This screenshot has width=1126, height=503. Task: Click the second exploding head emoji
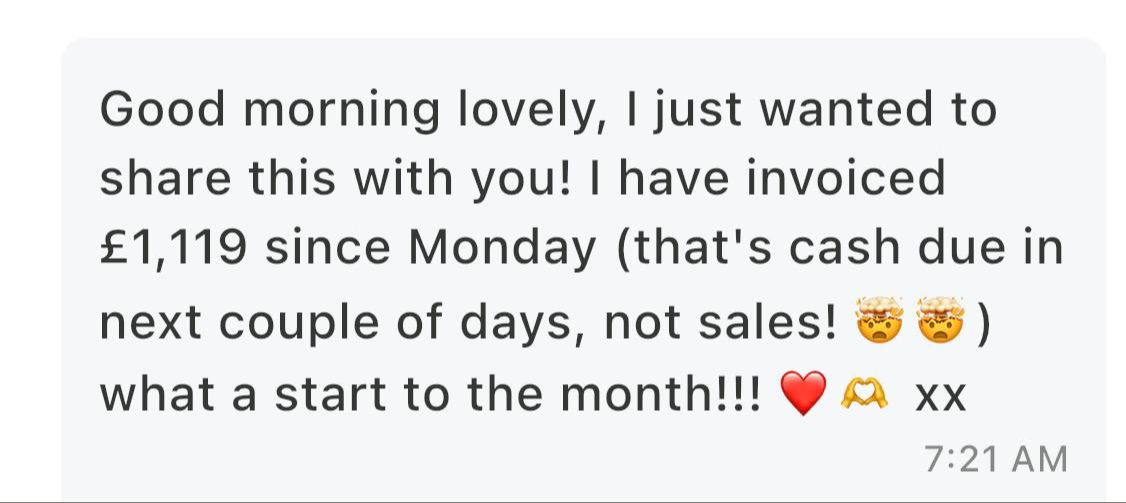coord(941,319)
